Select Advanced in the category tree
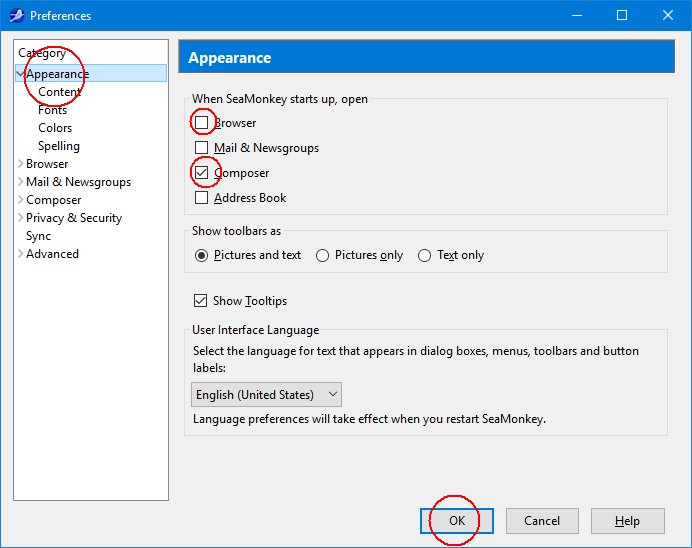 pyautogui.click(x=53, y=254)
